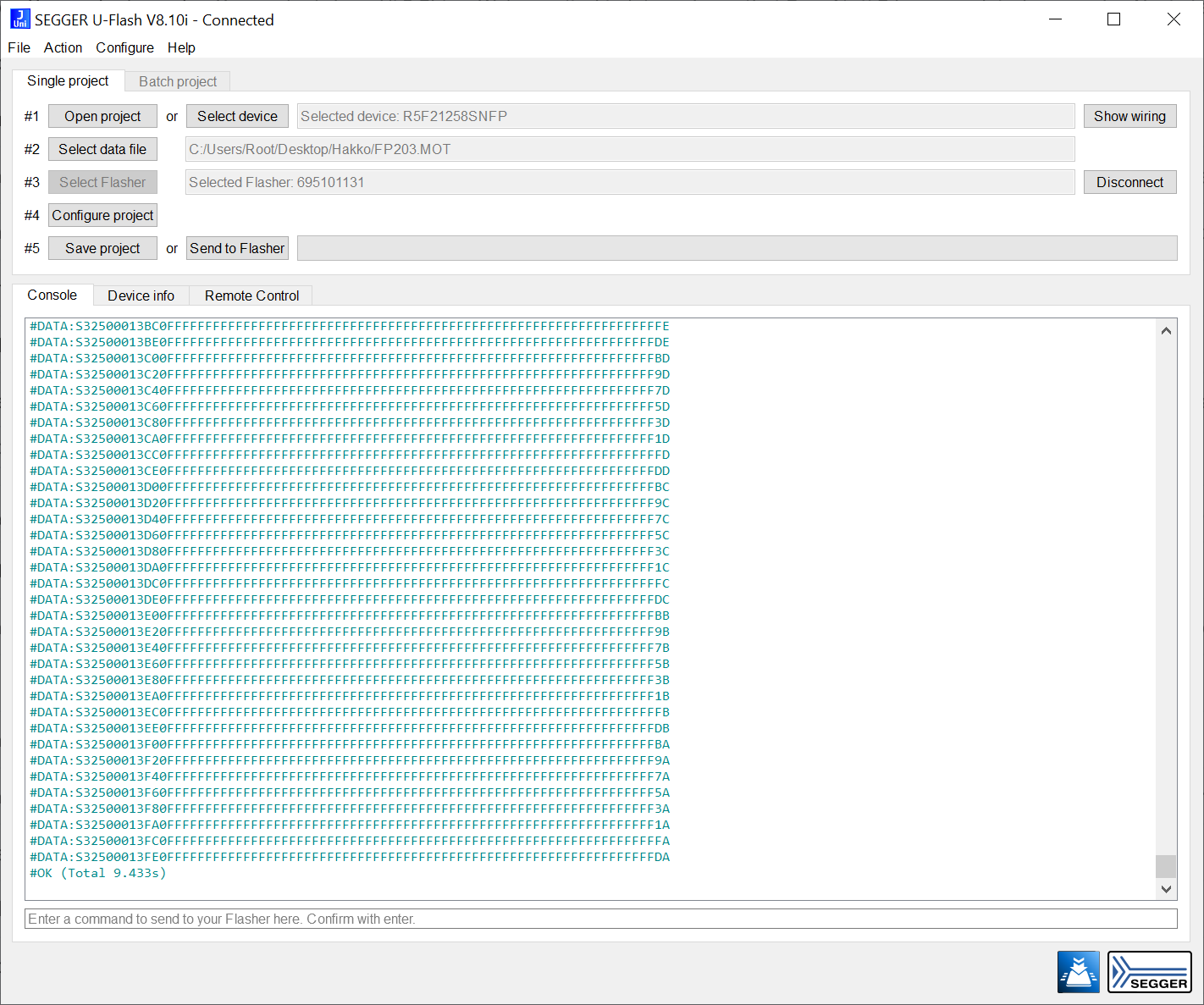
Task: Open the Configure menu
Action: point(124,47)
